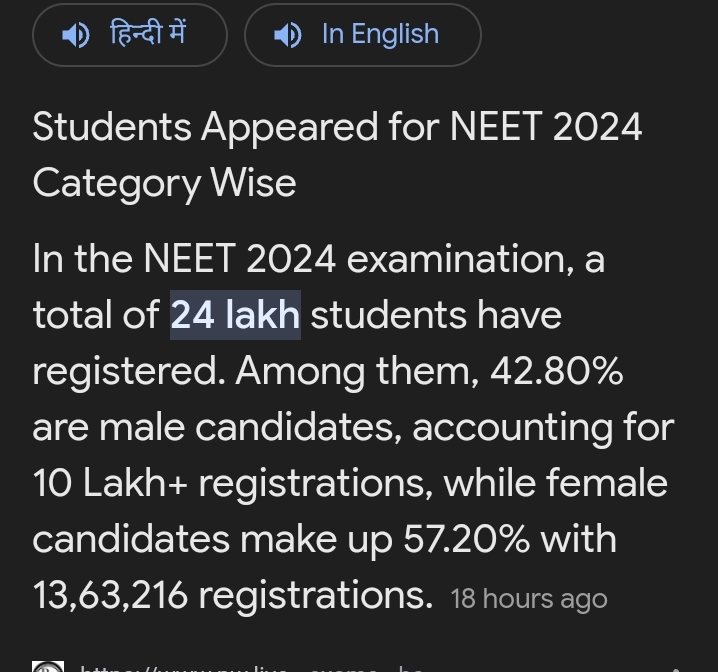Tap the words 'Among them' in the snippet
718x672 pixels.
tap(356, 371)
